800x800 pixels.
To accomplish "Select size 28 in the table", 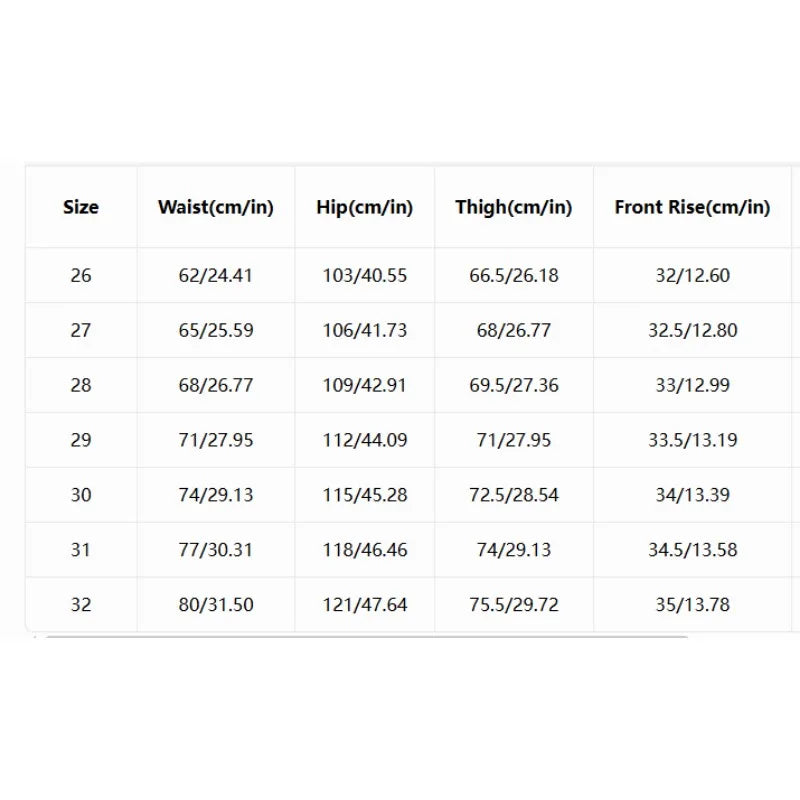I will (x=81, y=385).
